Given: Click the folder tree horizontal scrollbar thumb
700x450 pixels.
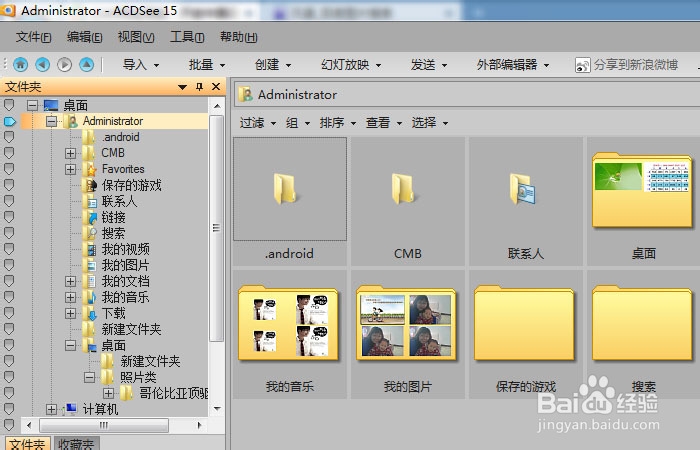Looking at the screenshot, I should tap(104, 425).
